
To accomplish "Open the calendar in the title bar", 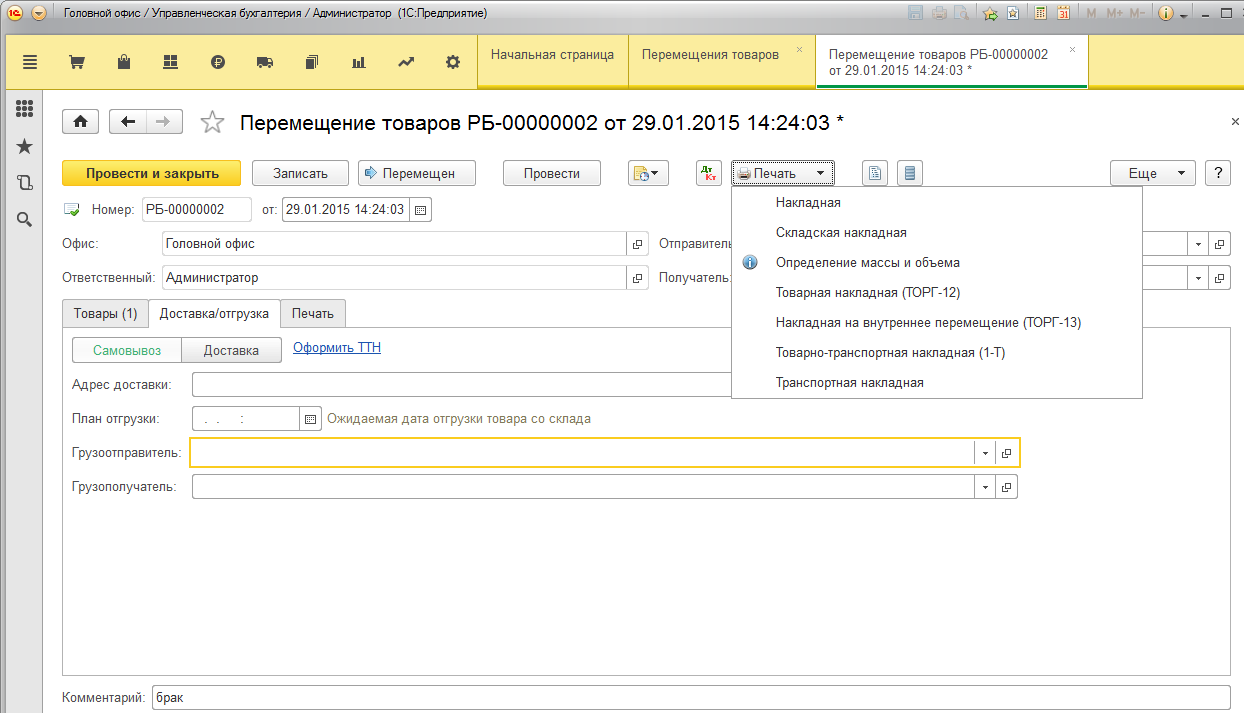I will pyautogui.click(x=1064, y=14).
